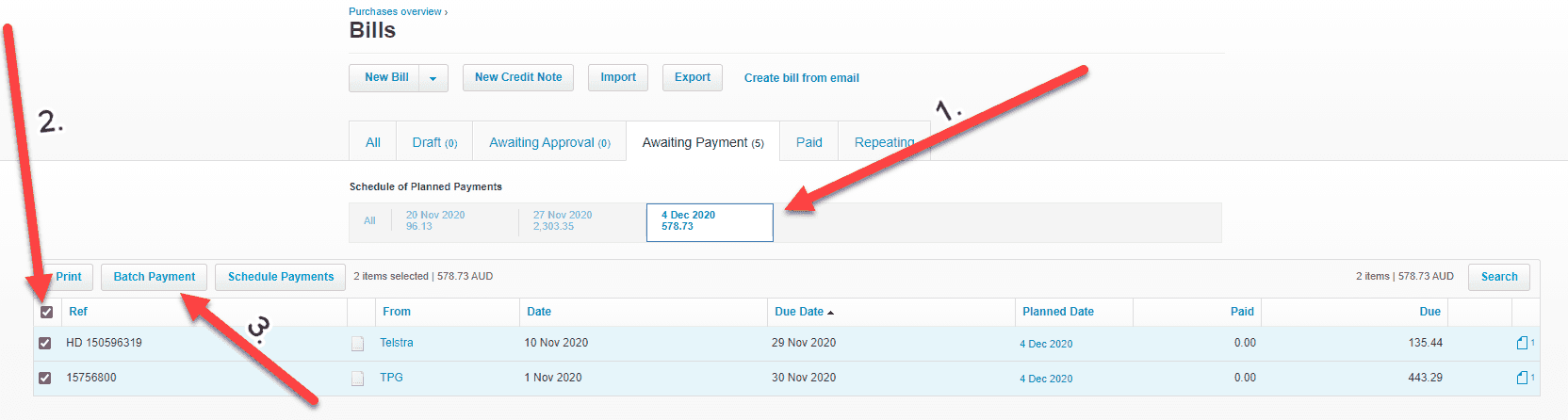
Task: Open the Telstra supplier link
Action: tap(396, 343)
